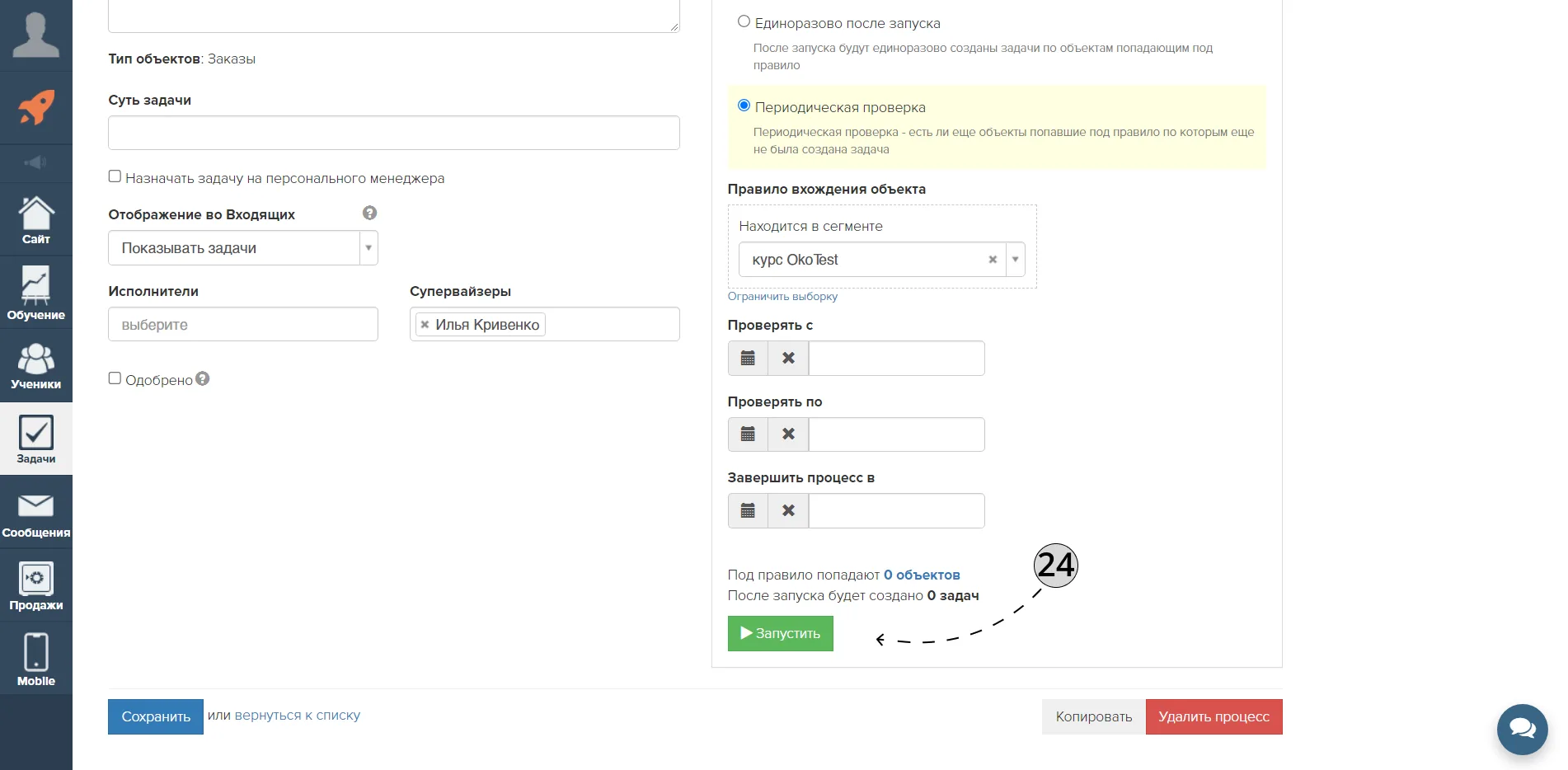
Task: Open the Ученики section icon
Action: click(x=35, y=359)
